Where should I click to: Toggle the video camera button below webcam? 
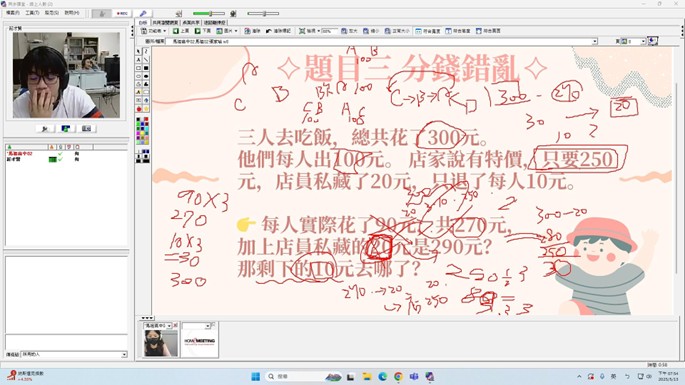click(86, 128)
